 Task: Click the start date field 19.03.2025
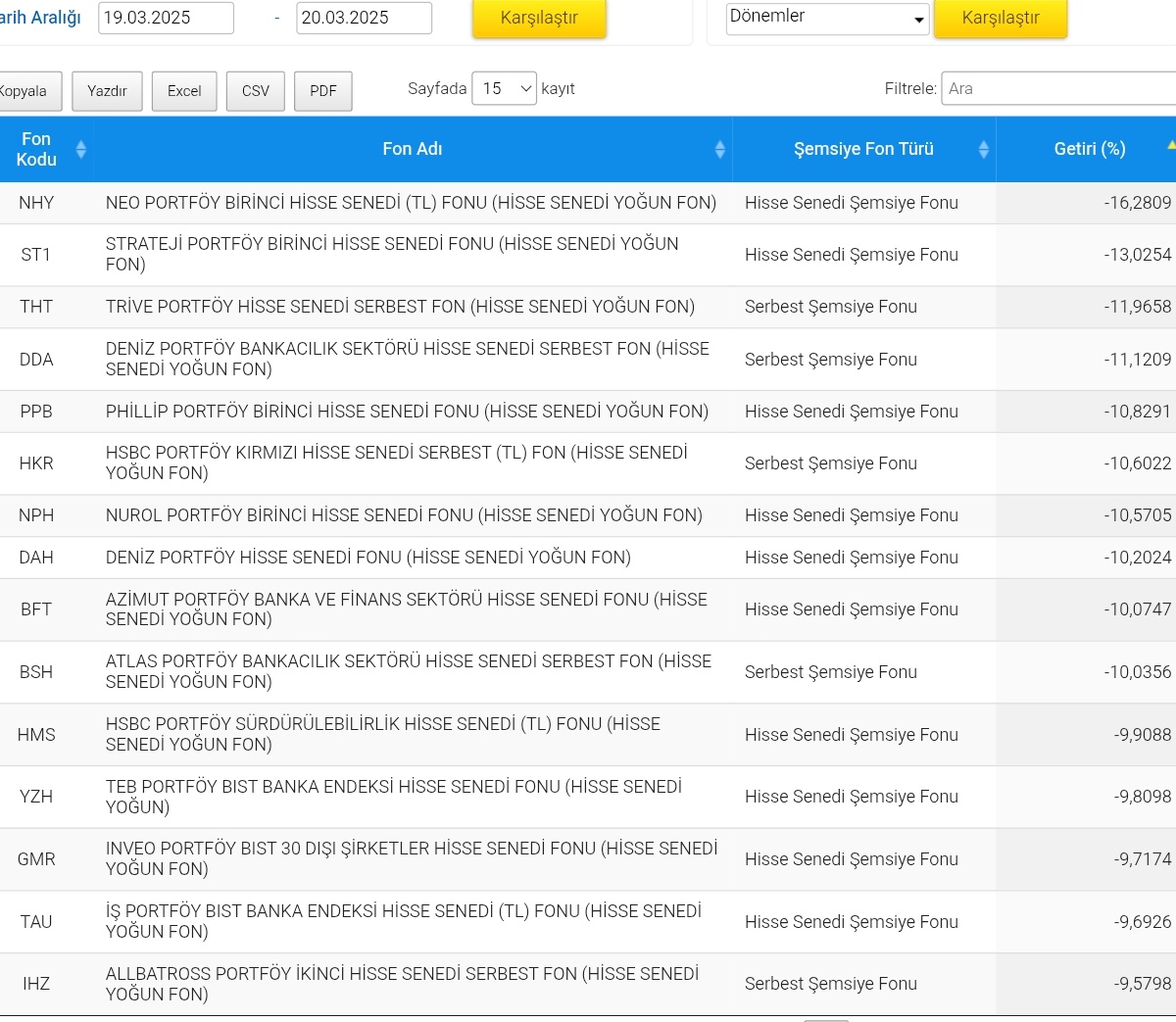click(x=166, y=18)
